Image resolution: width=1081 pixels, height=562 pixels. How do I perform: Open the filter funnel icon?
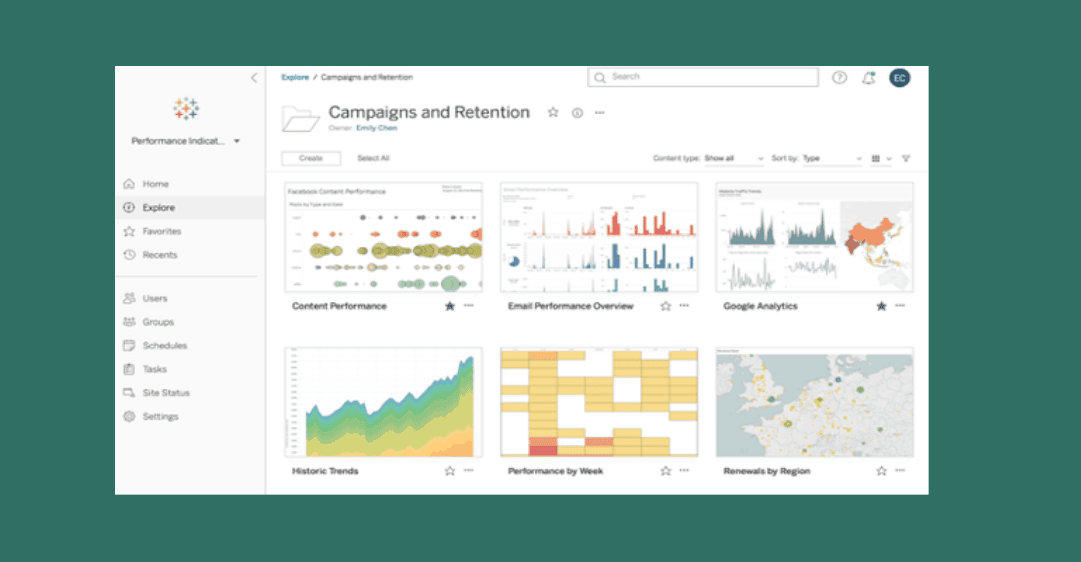tap(906, 159)
